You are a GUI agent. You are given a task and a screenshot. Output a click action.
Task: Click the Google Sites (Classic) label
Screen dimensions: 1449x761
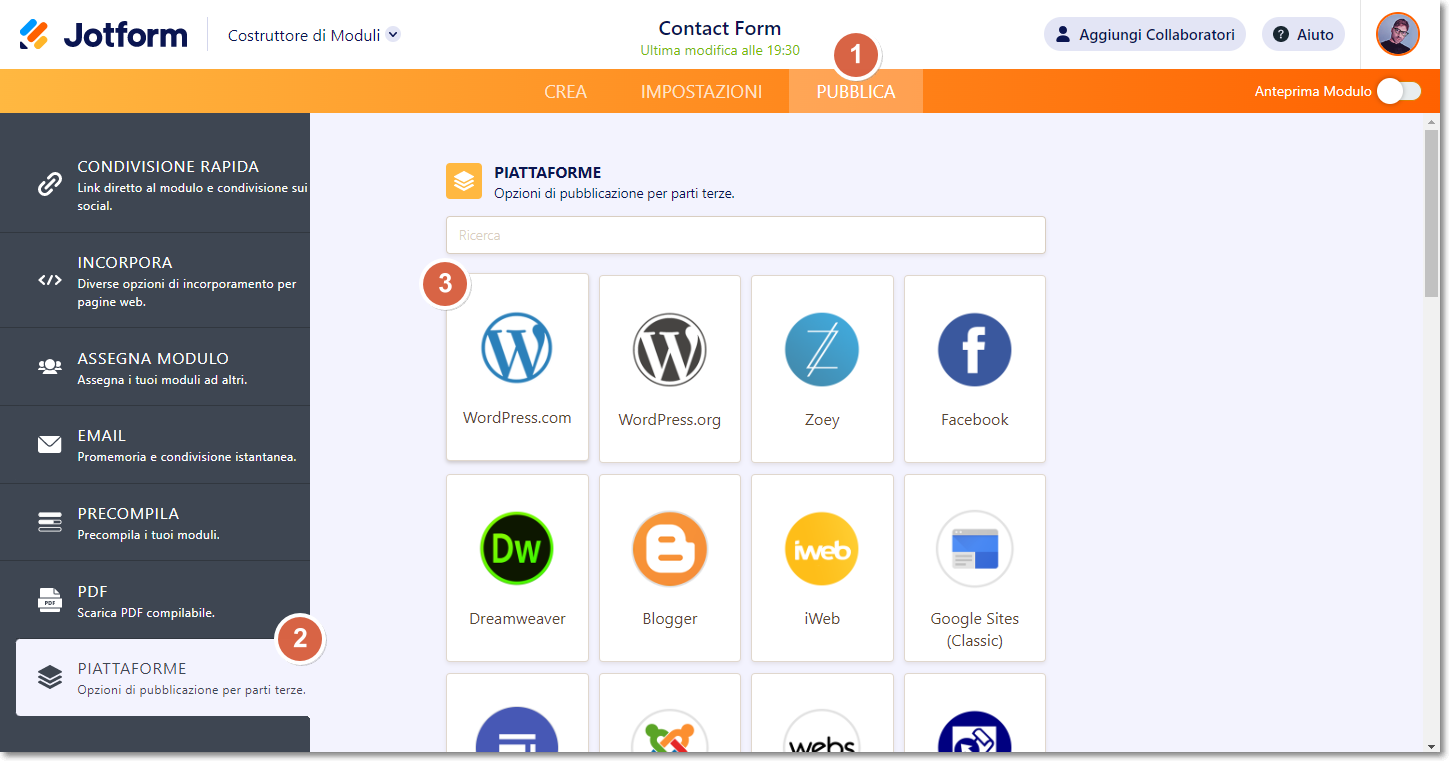pyautogui.click(x=974, y=629)
